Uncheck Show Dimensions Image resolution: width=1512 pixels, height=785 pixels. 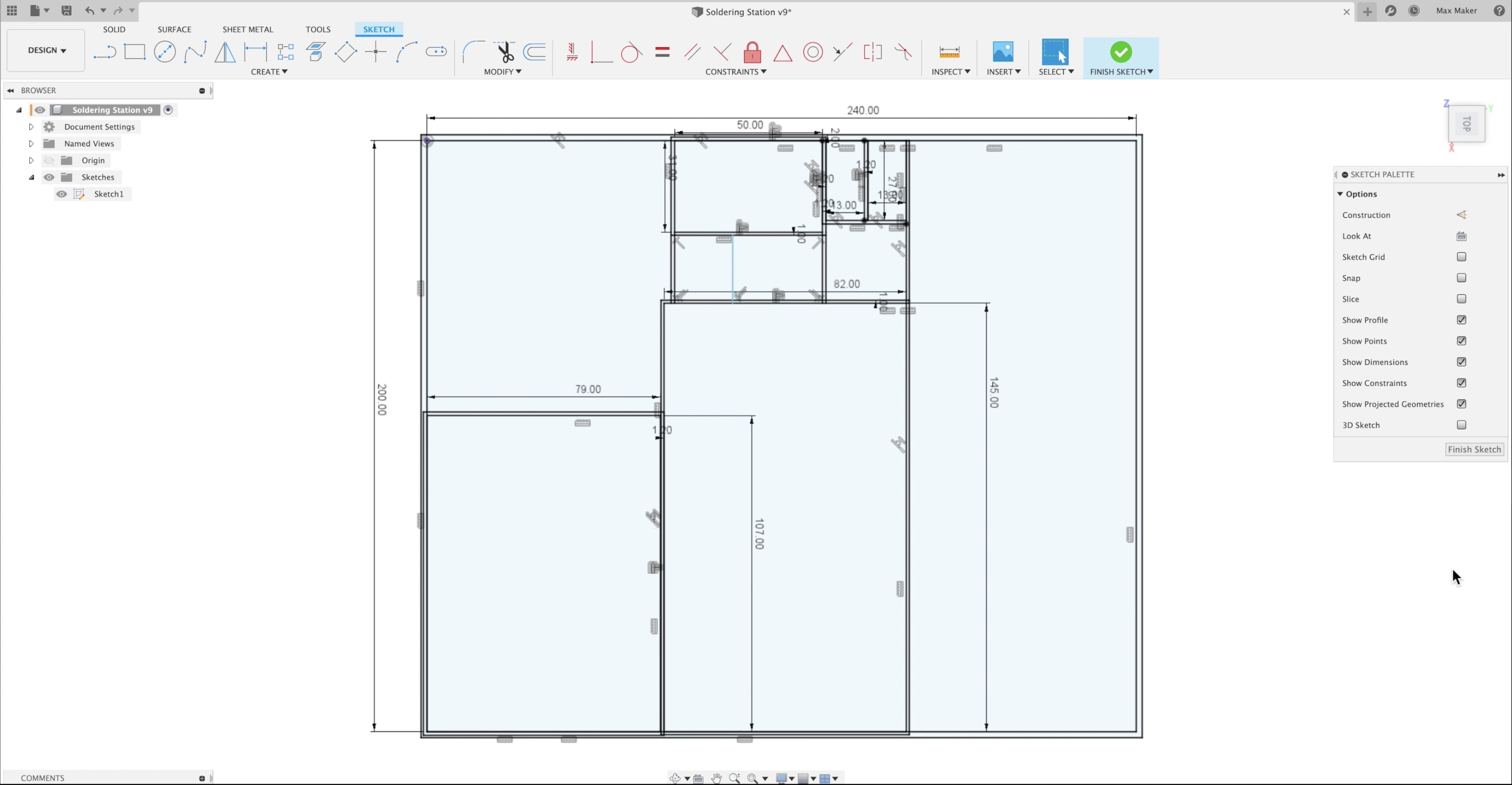[1462, 362]
